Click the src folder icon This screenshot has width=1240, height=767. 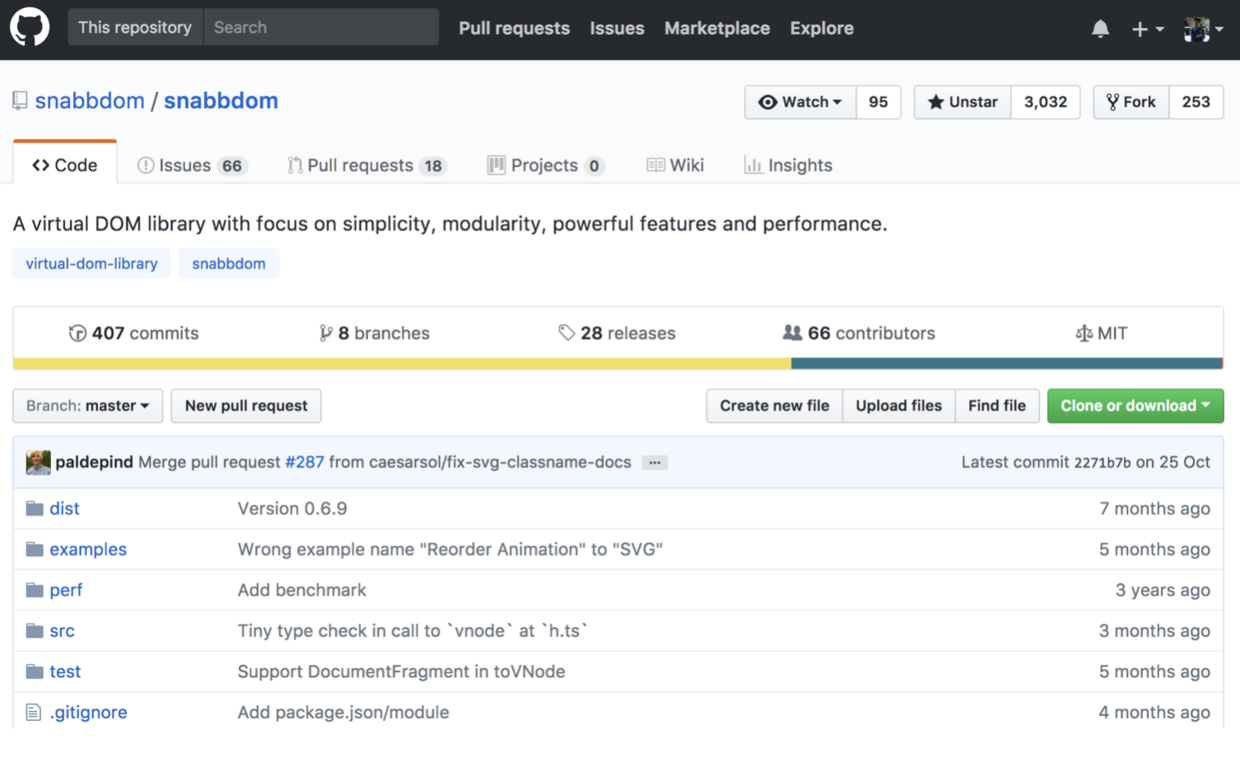[x=35, y=631]
